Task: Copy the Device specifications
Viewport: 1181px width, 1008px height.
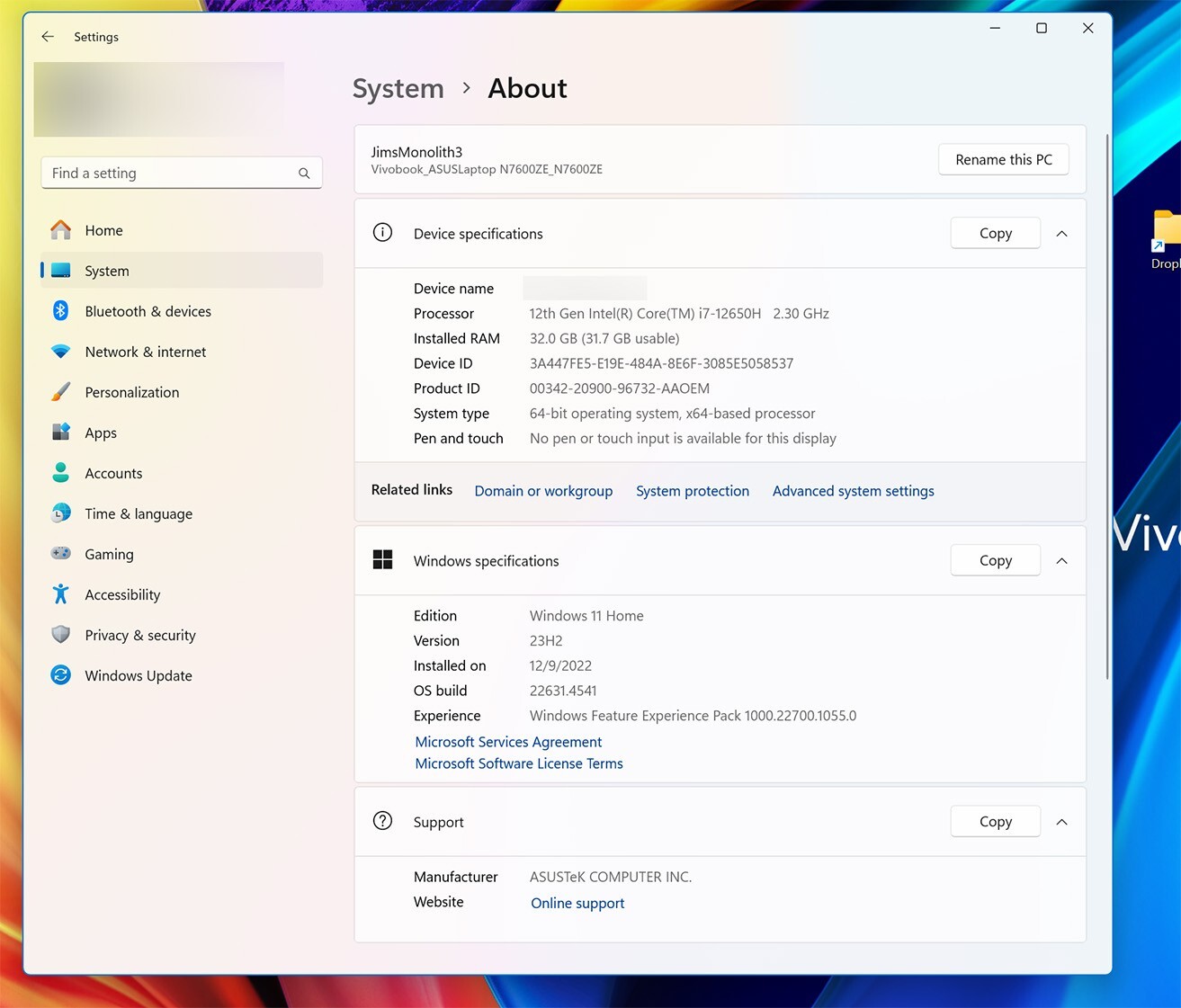Action: (x=996, y=233)
